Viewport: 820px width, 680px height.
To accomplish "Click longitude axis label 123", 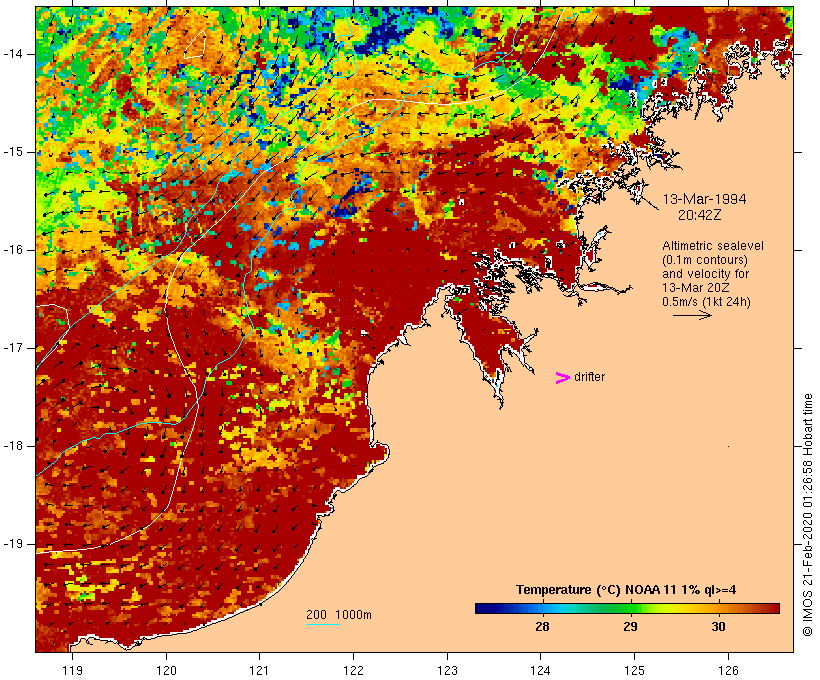I will tap(447, 670).
